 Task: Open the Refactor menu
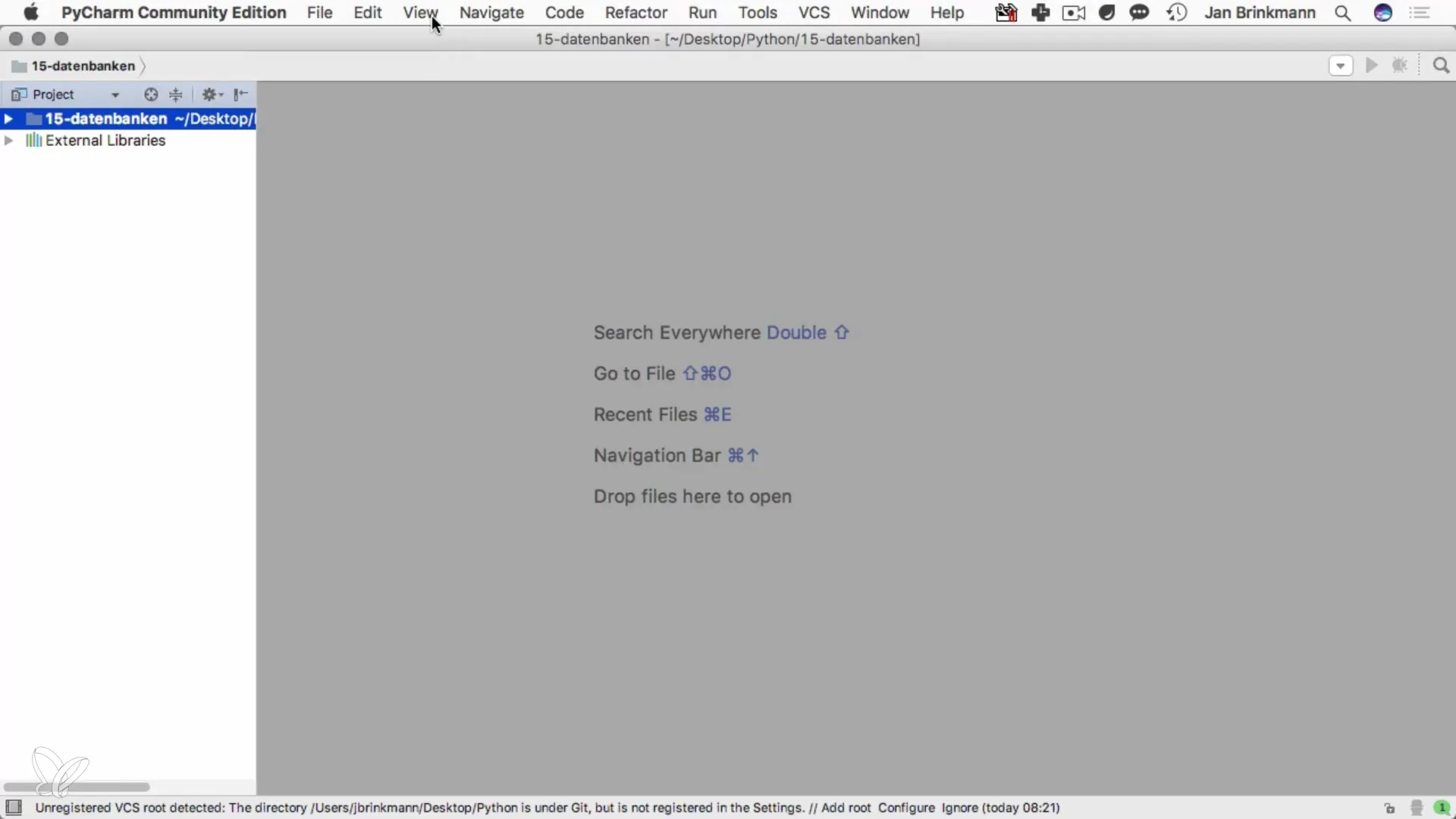coord(635,13)
